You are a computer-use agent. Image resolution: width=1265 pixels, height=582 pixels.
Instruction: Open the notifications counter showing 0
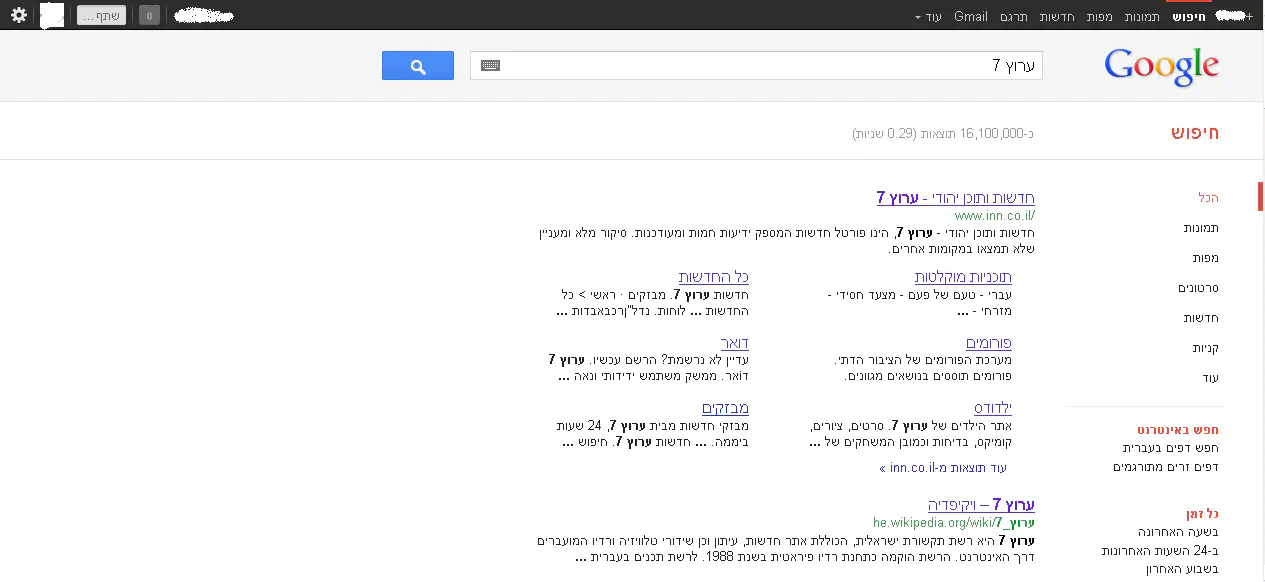pos(149,16)
